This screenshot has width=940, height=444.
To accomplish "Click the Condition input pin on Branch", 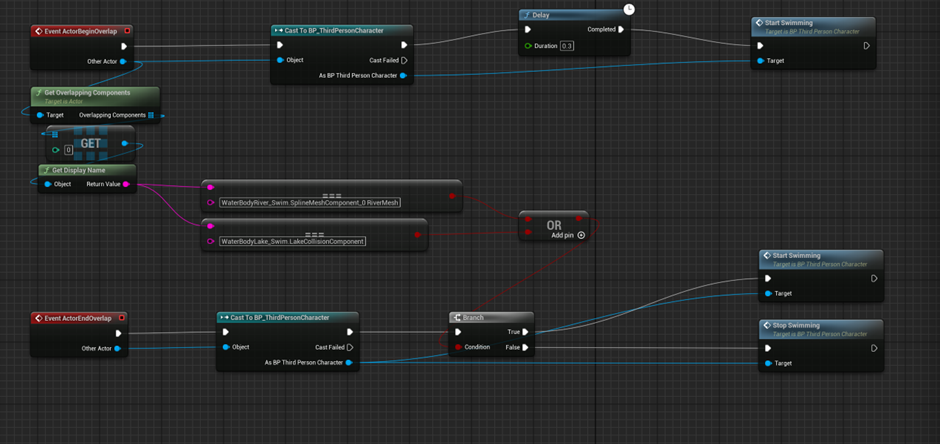I will tap(459, 348).
